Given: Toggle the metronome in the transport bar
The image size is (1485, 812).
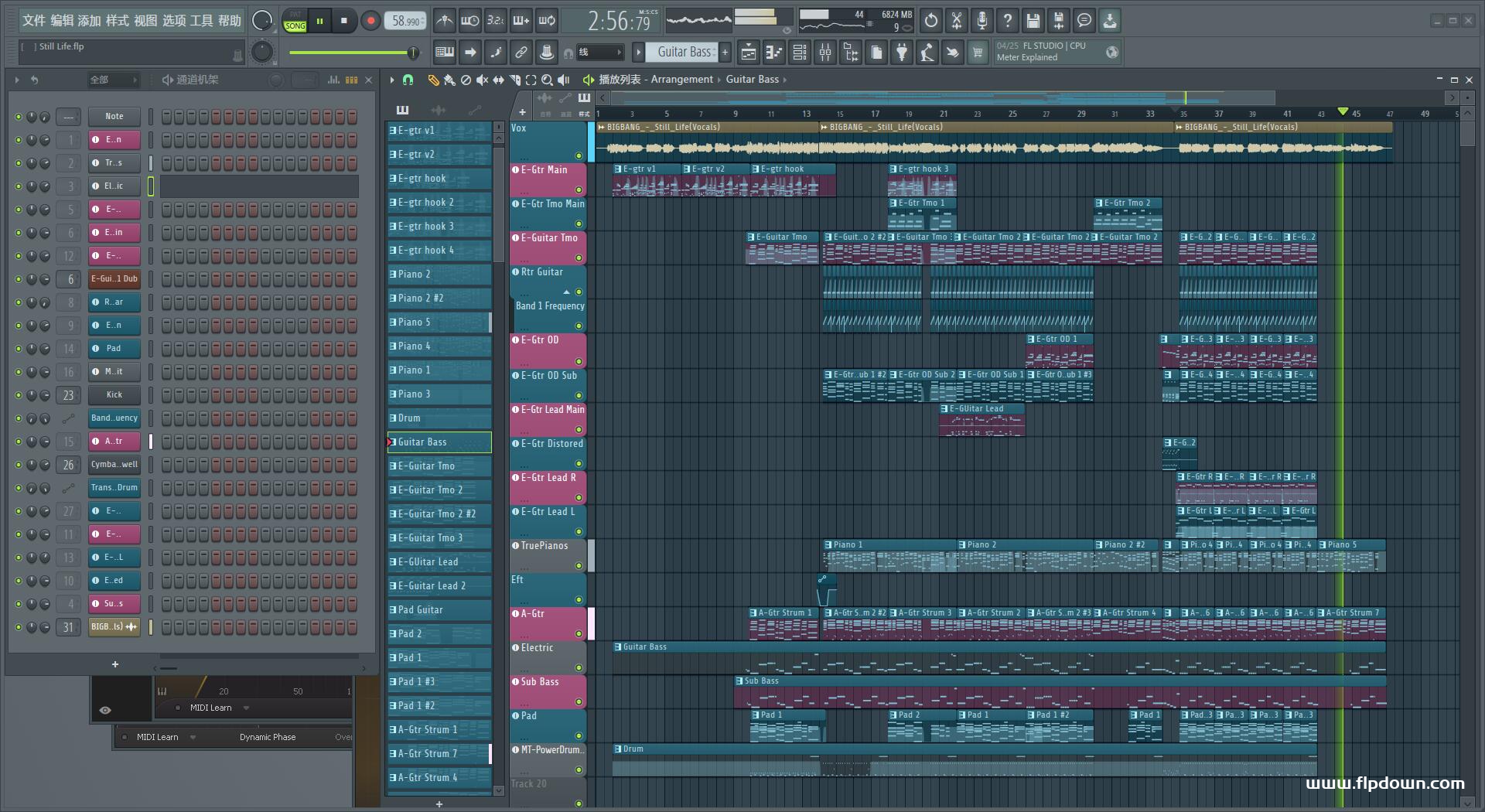Looking at the screenshot, I should 444,21.
